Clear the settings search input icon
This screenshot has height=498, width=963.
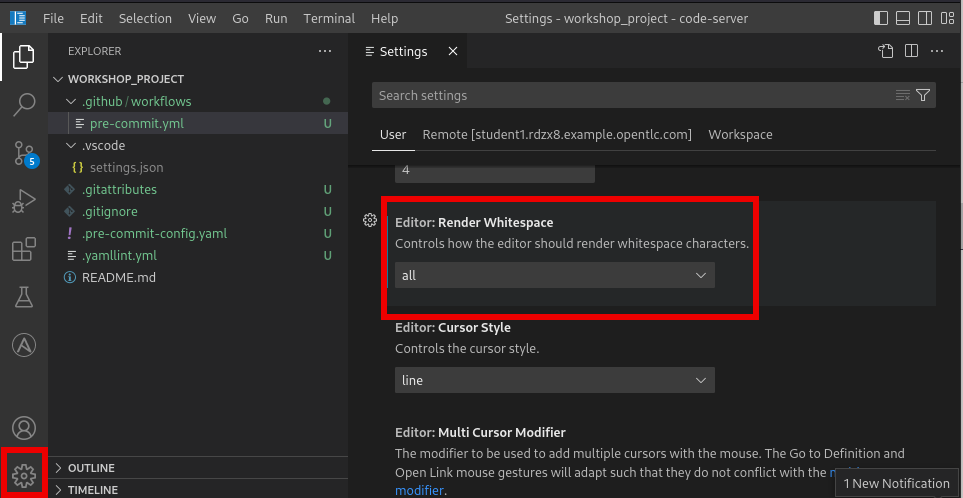[x=902, y=95]
